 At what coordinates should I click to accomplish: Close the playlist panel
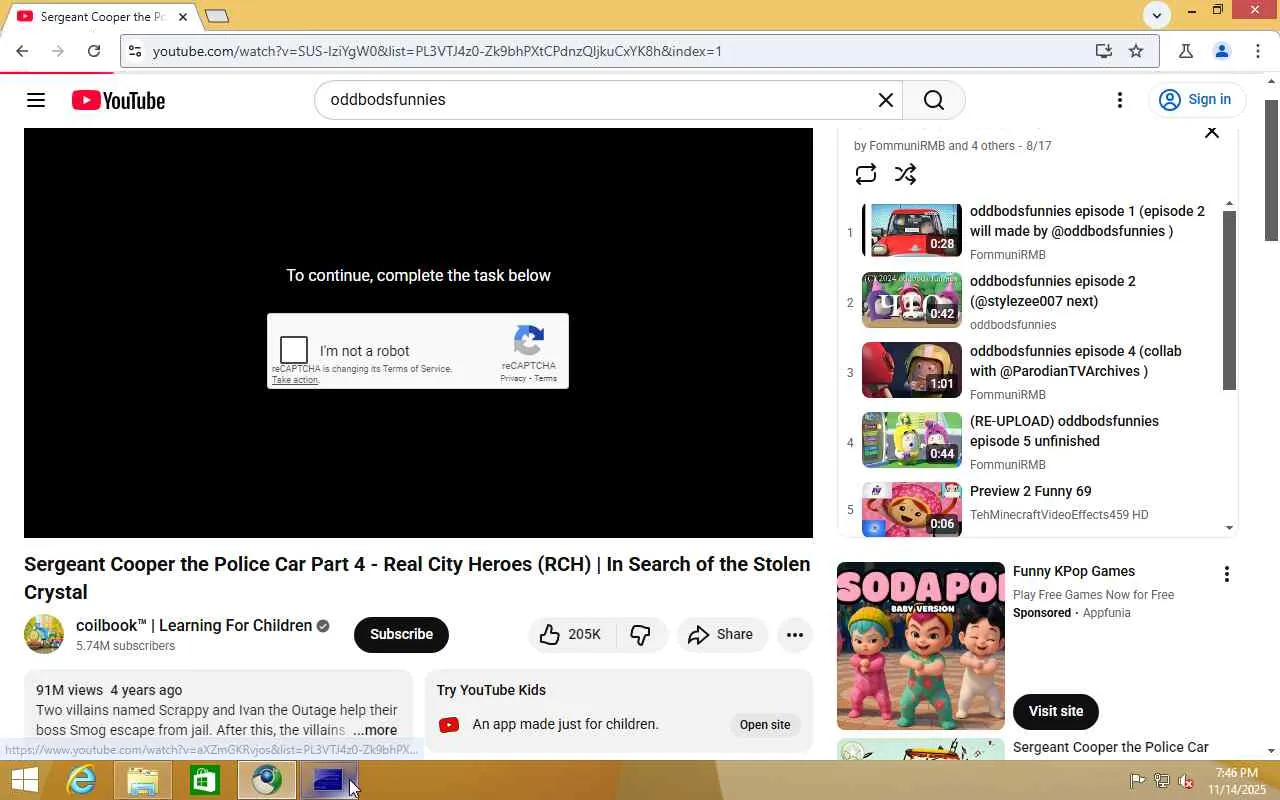(x=1212, y=132)
